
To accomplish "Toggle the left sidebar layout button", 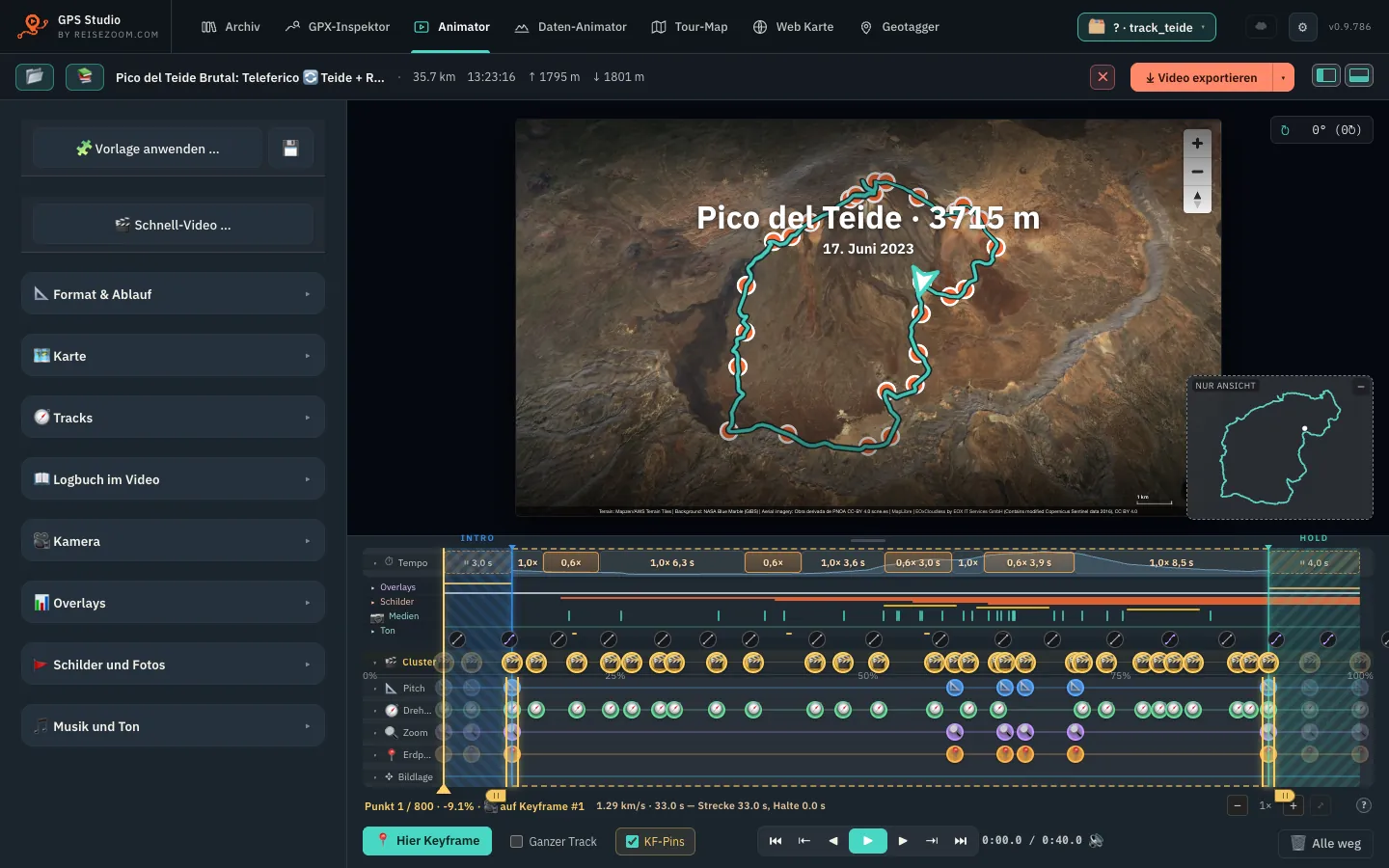I will click(x=1326, y=75).
